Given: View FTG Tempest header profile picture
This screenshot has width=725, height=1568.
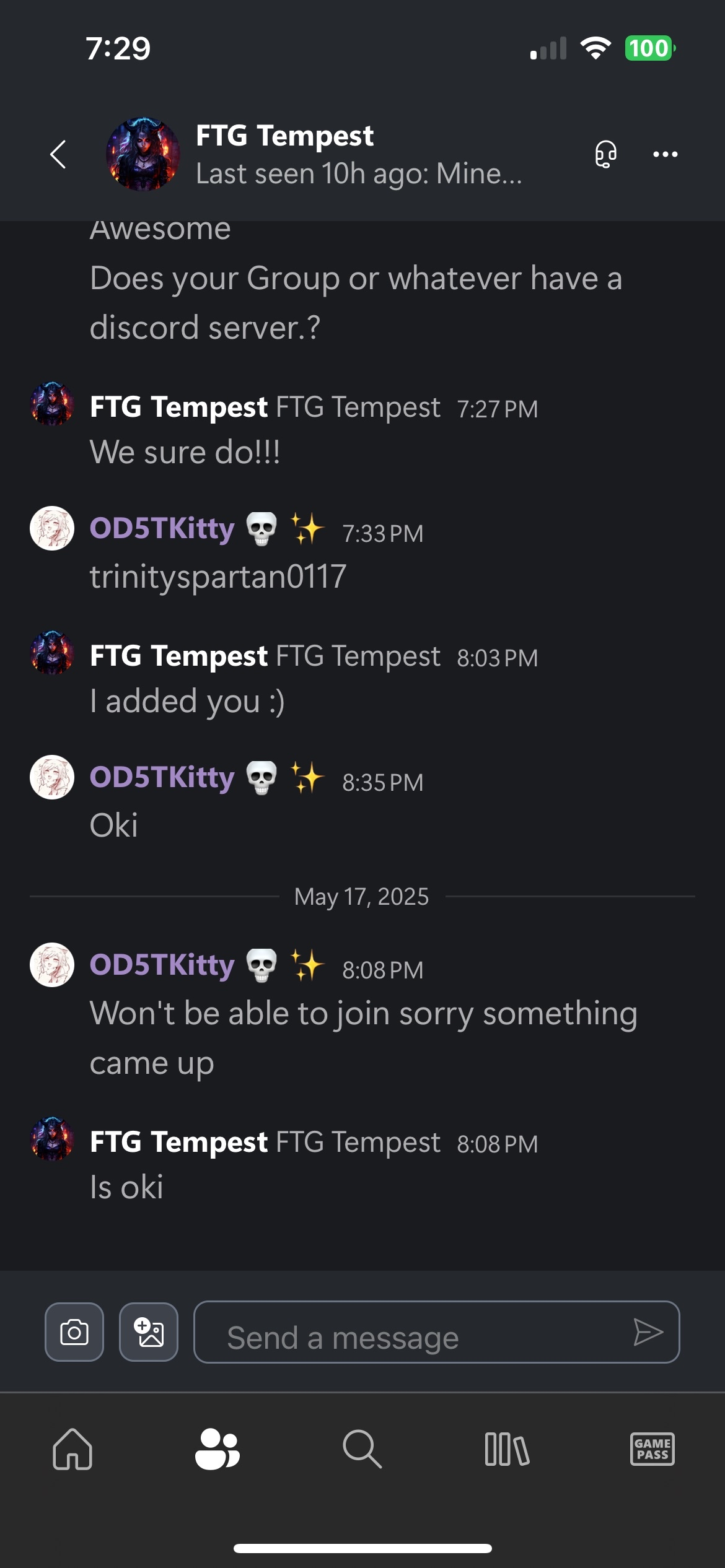Looking at the screenshot, I should [143, 154].
